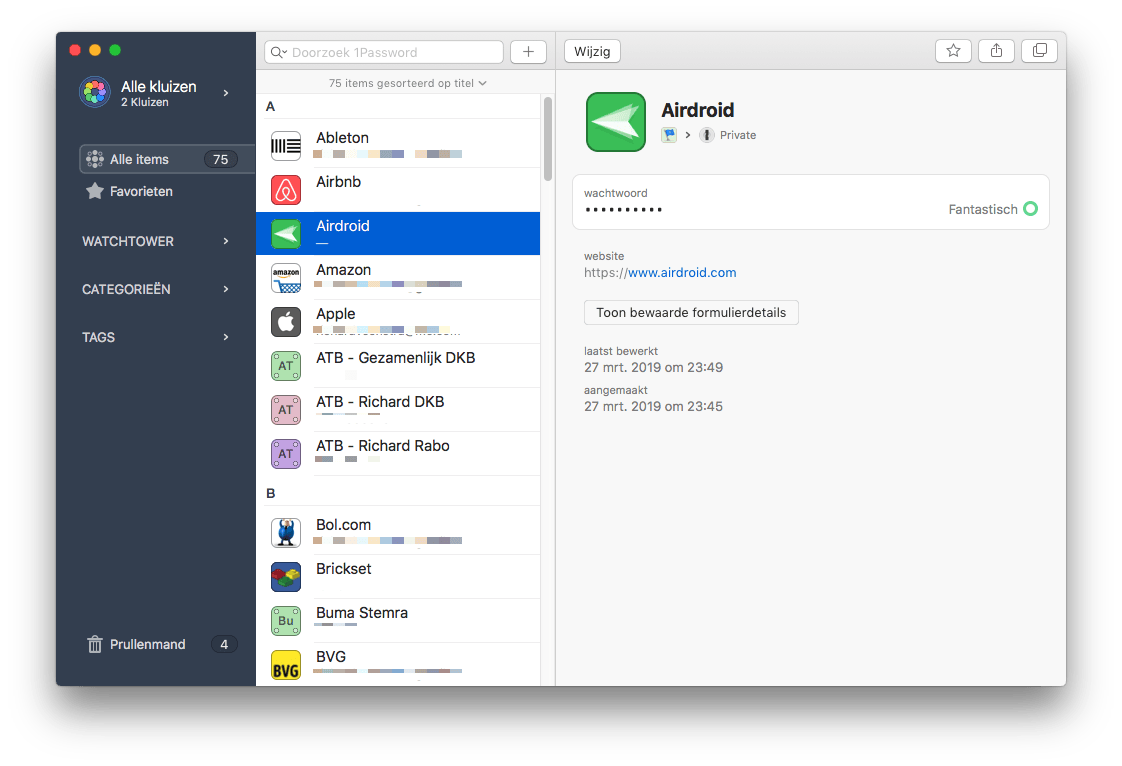Image resolution: width=1122 pixels, height=766 pixels.
Task: Click the Private vault icon
Action: click(706, 135)
